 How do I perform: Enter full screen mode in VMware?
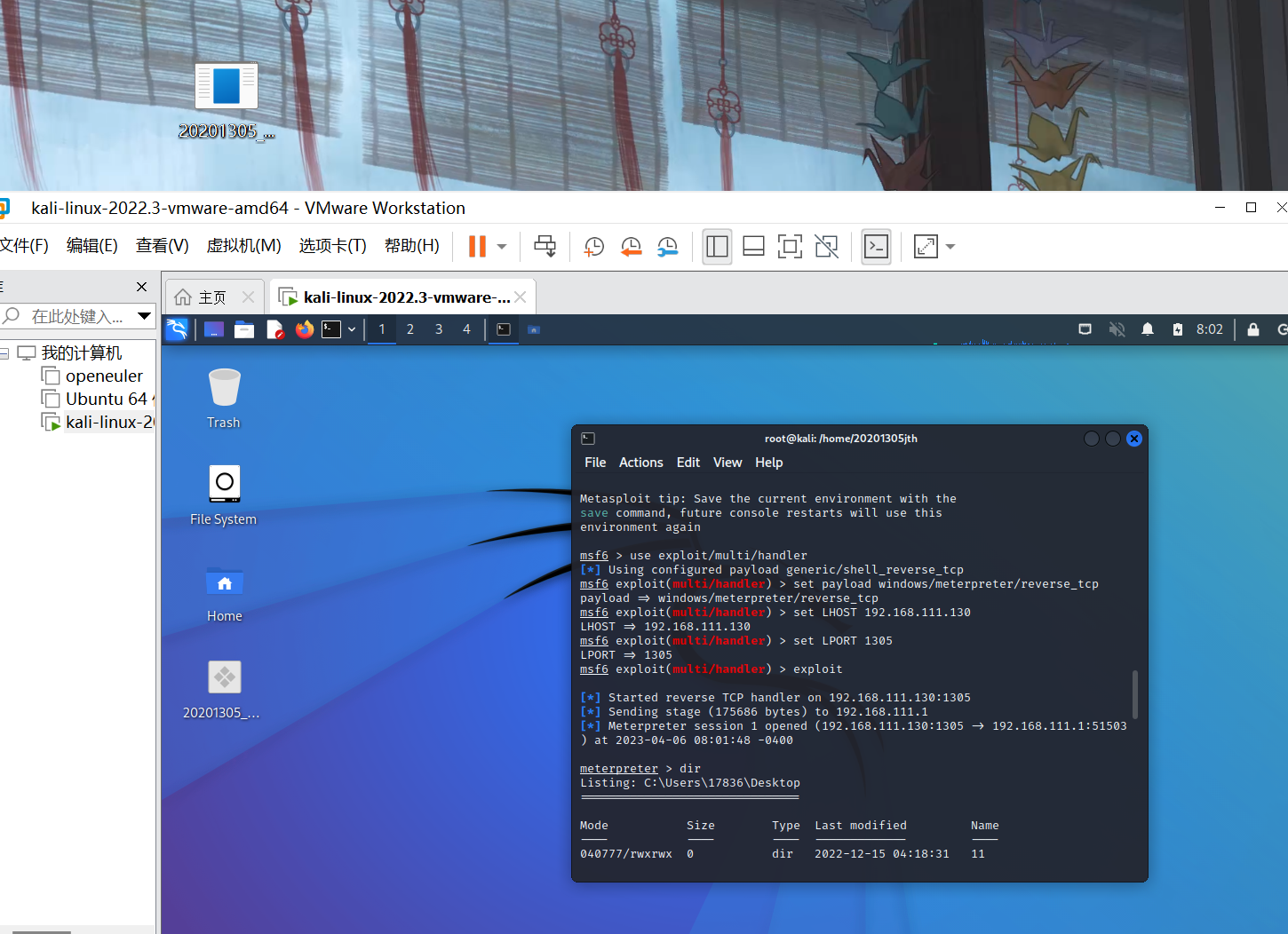coord(790,246)
